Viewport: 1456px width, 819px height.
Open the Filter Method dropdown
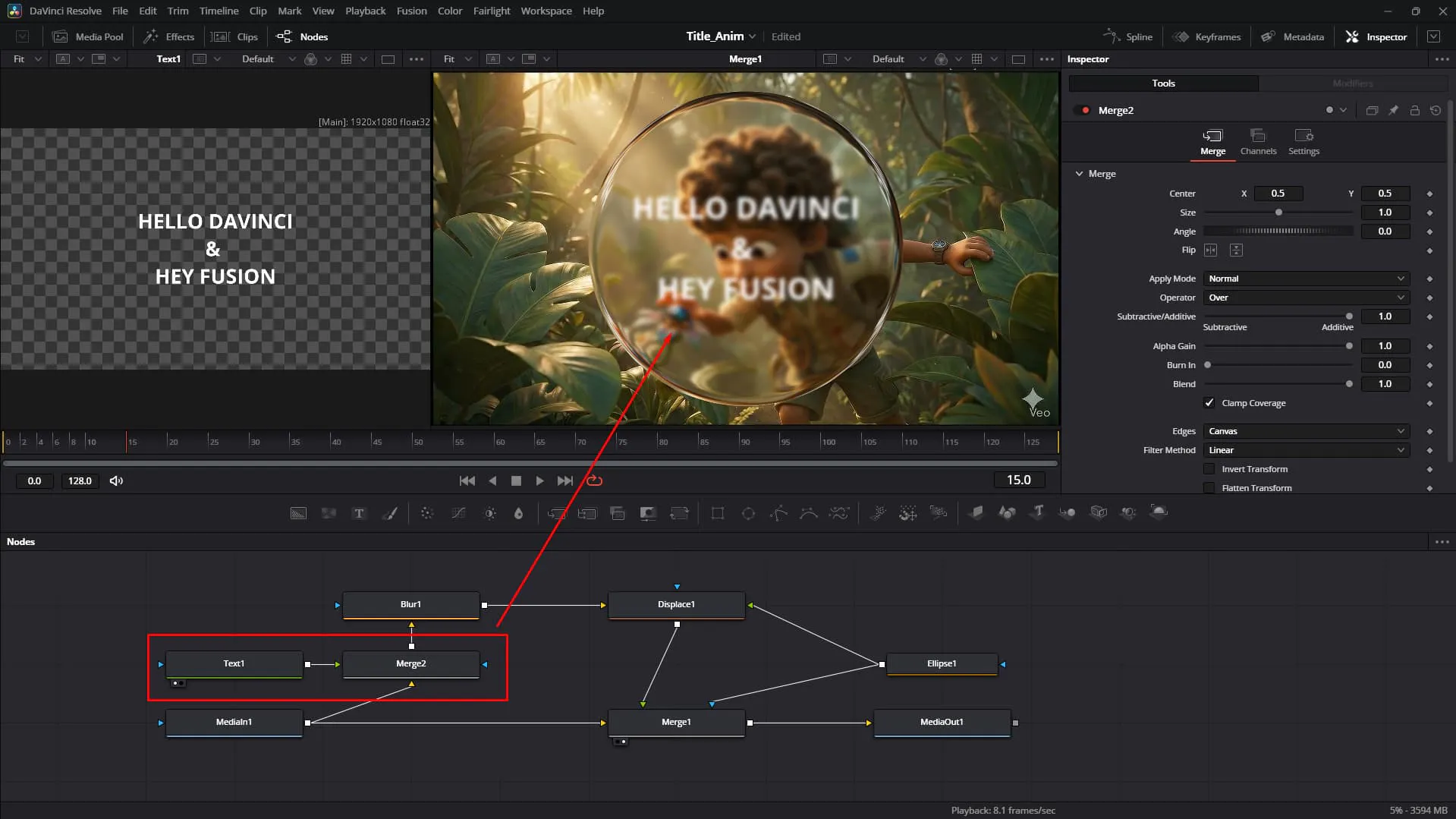[1307, 450]
